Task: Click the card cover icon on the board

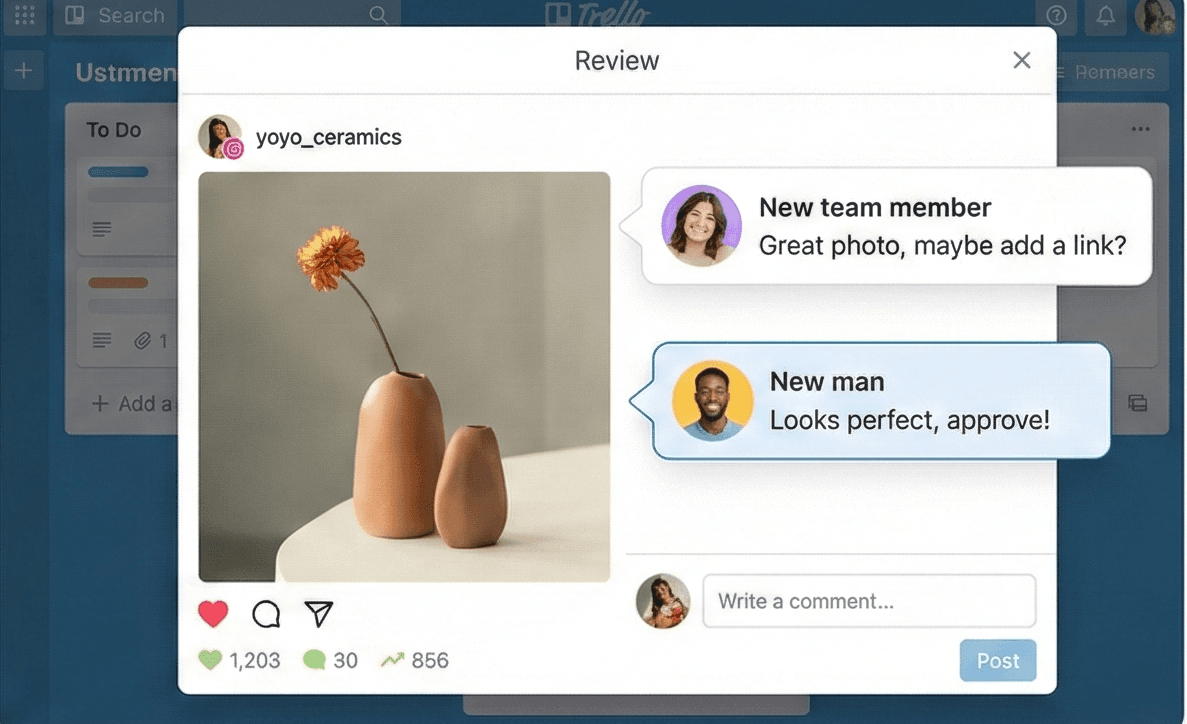Action: point(1137,403)
